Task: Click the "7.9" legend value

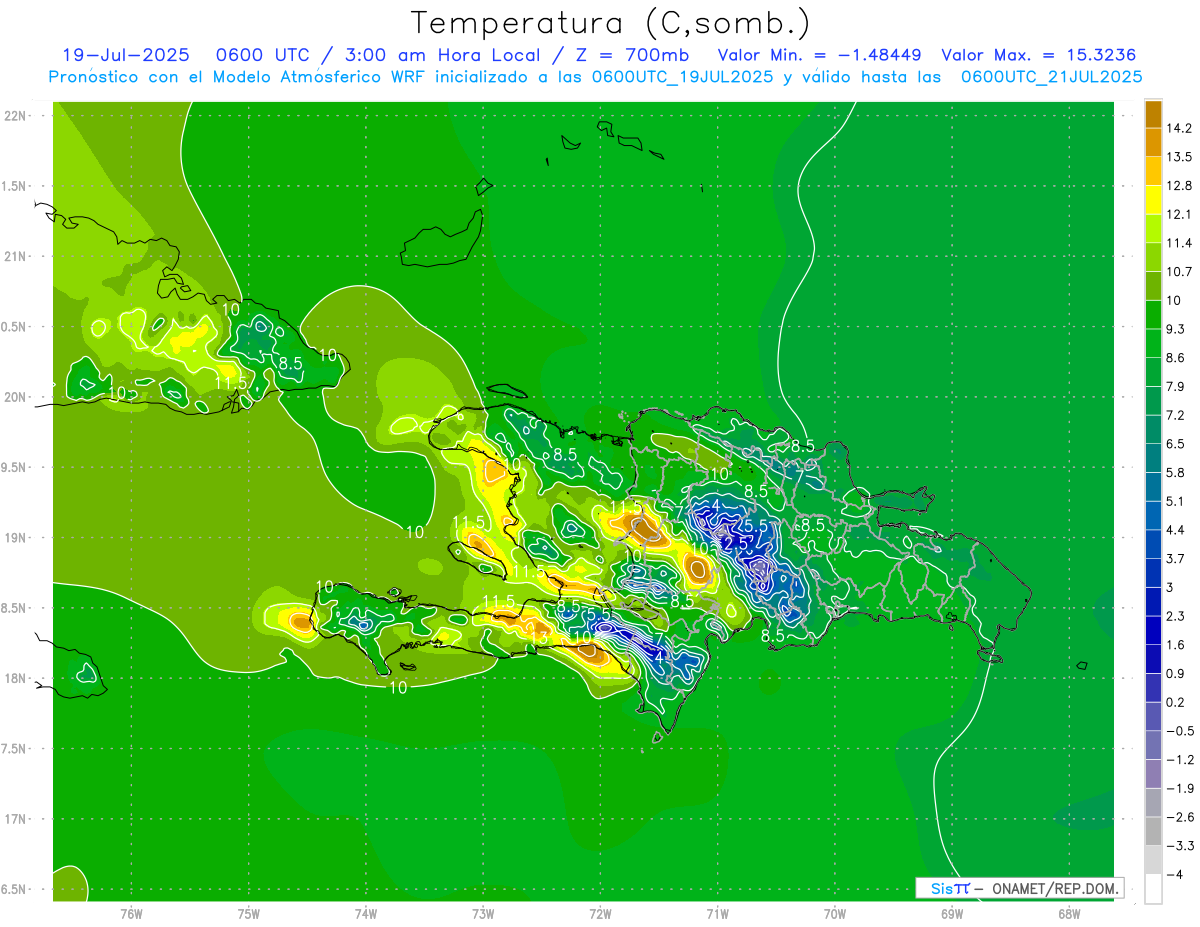Action: point(1175,386)
